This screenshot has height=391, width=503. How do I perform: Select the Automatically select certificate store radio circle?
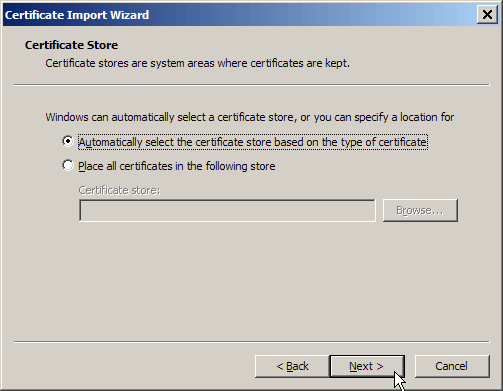pyautogui.click(x=68, y=141)
